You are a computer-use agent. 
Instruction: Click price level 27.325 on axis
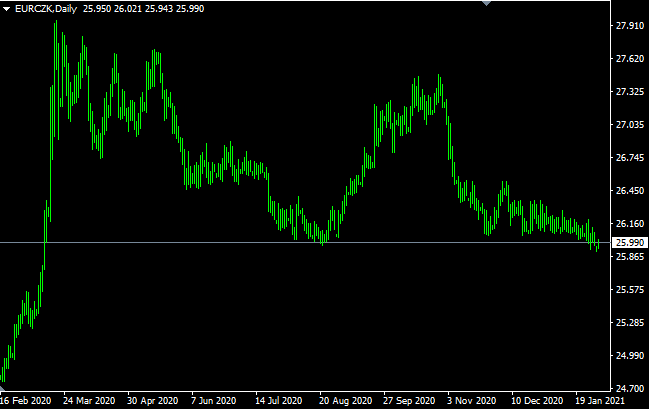click(630, 91)
